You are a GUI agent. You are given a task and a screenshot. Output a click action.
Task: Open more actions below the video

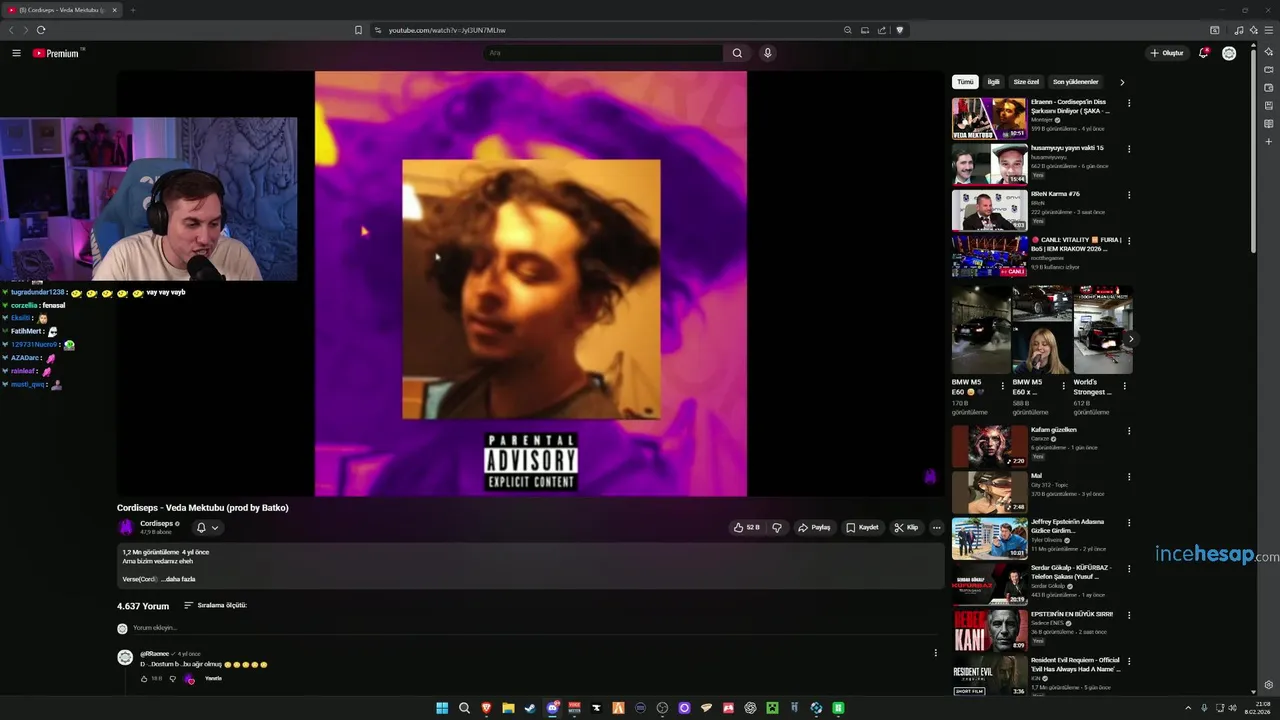coord(936,527)
